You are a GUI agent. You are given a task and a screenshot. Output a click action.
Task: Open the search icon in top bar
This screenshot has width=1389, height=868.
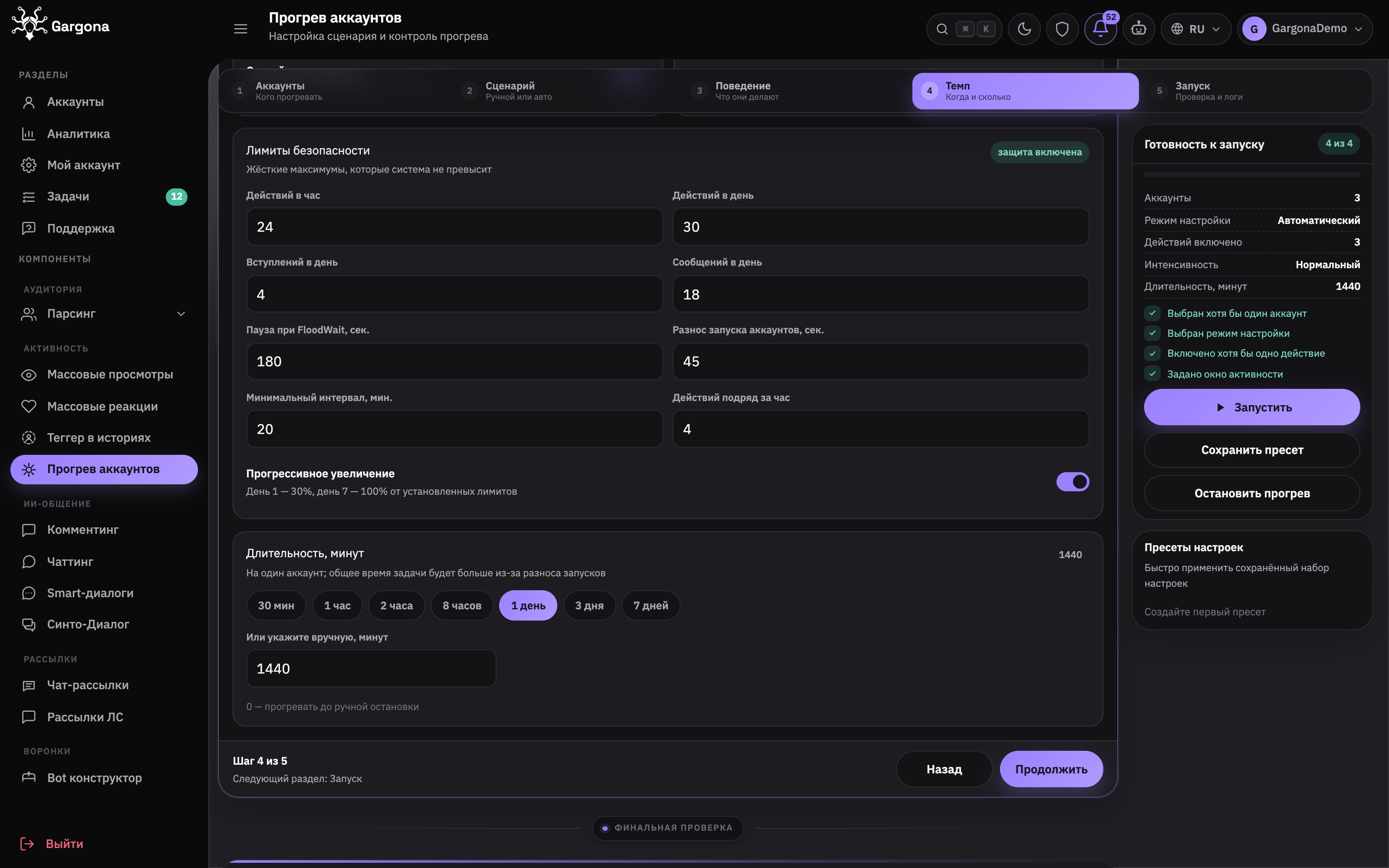pyautogui.click(x=942, y=29)
